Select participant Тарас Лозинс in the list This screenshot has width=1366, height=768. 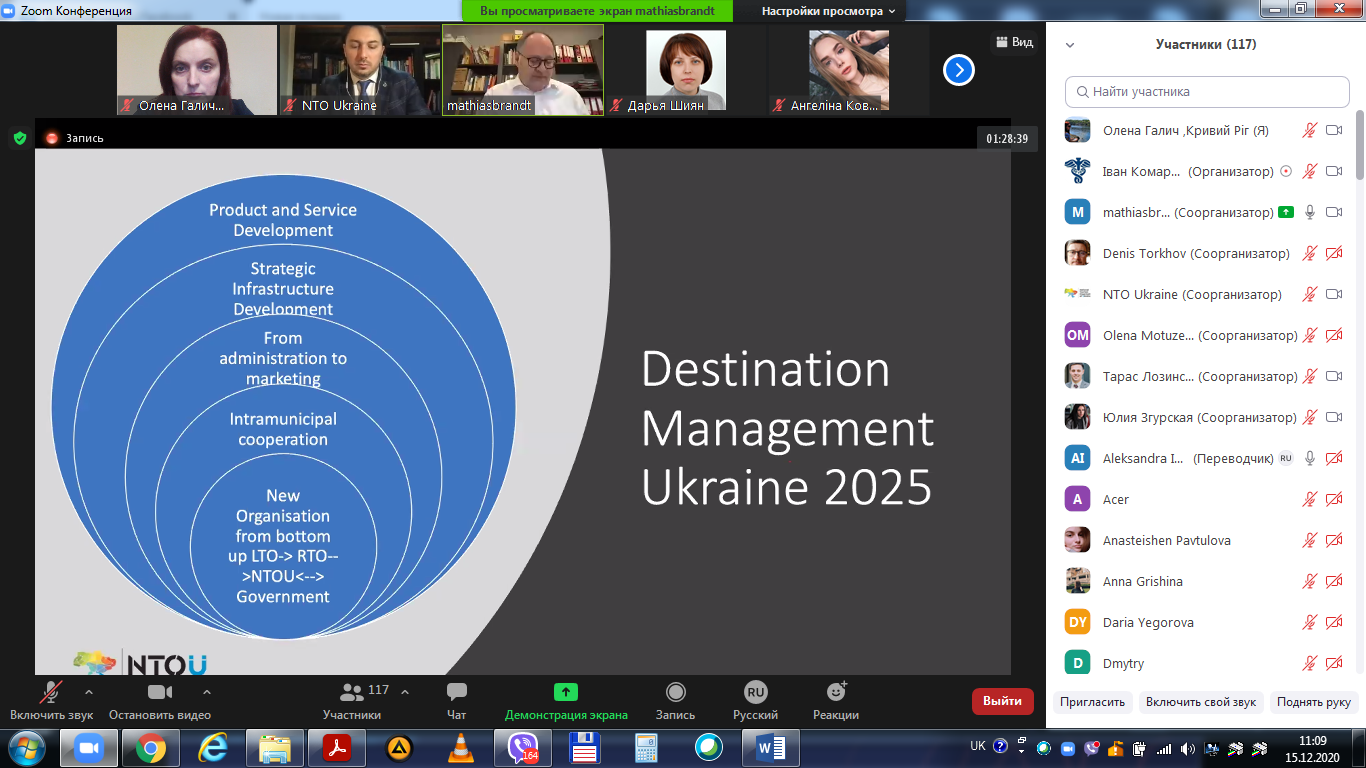point(1203,376)
